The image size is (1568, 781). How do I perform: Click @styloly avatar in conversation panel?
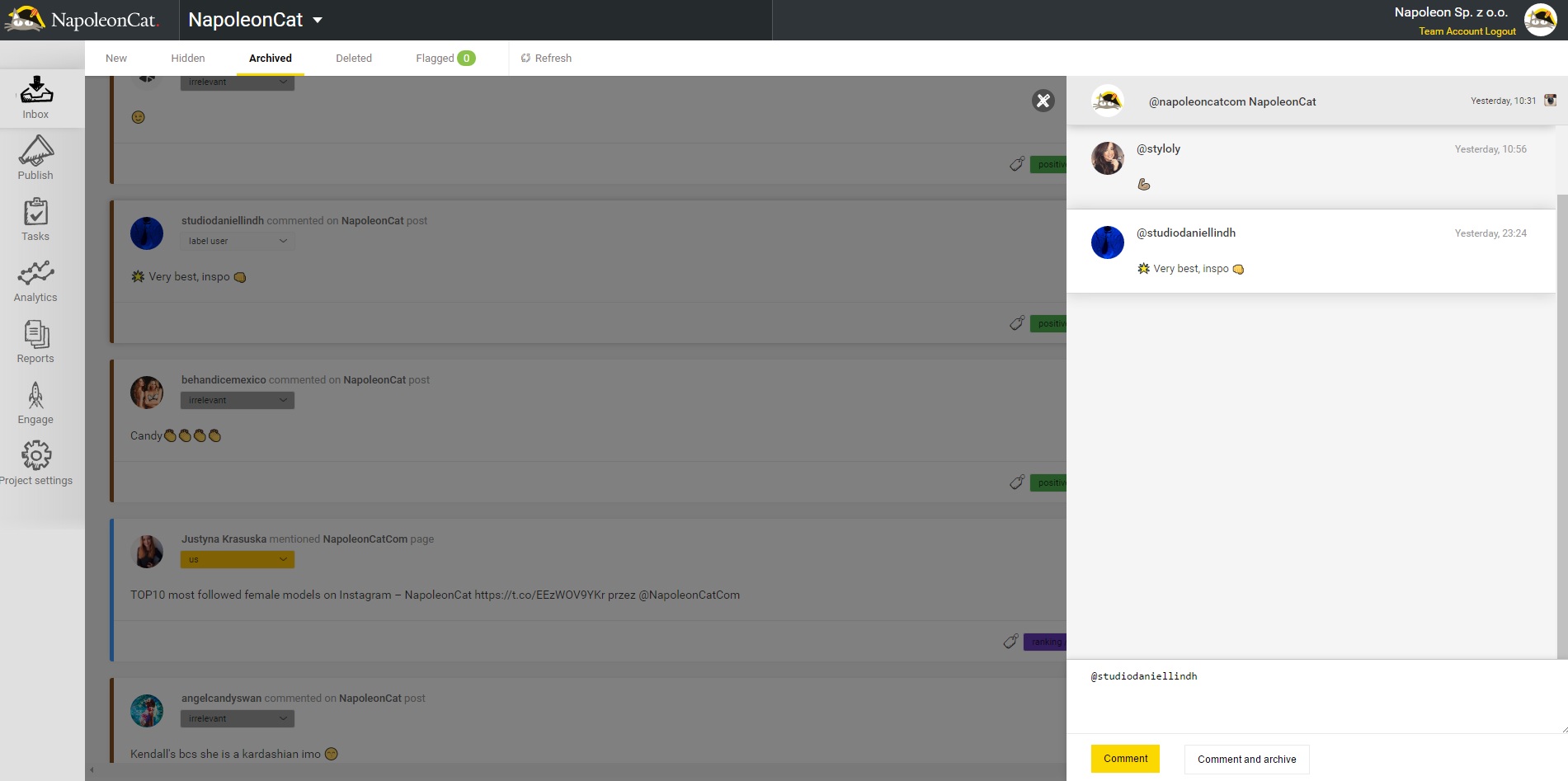(1108, 158)
